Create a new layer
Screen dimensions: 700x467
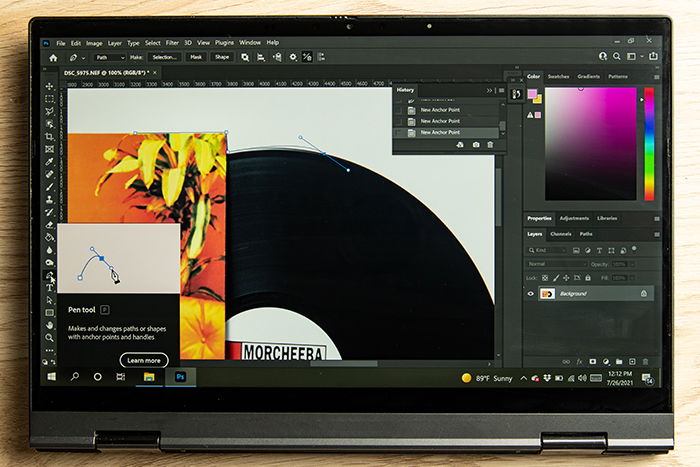tap(632, 362)
